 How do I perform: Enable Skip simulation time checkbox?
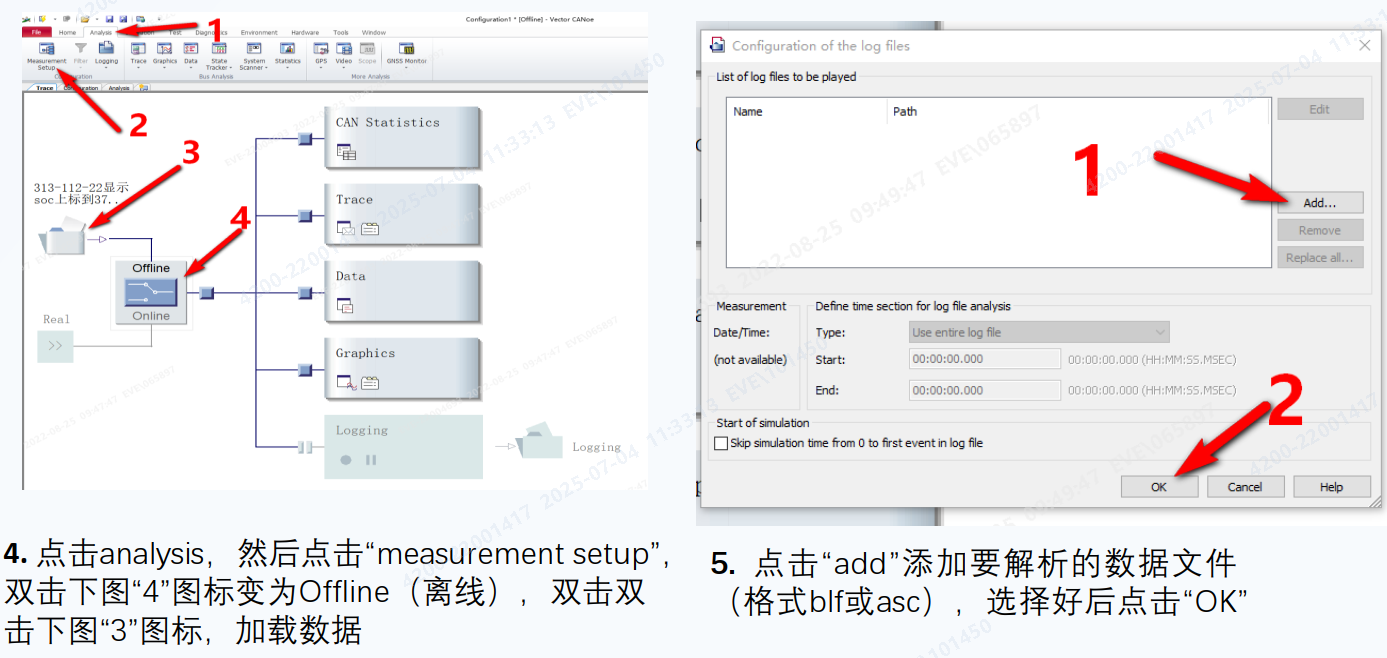coord(722,443)
